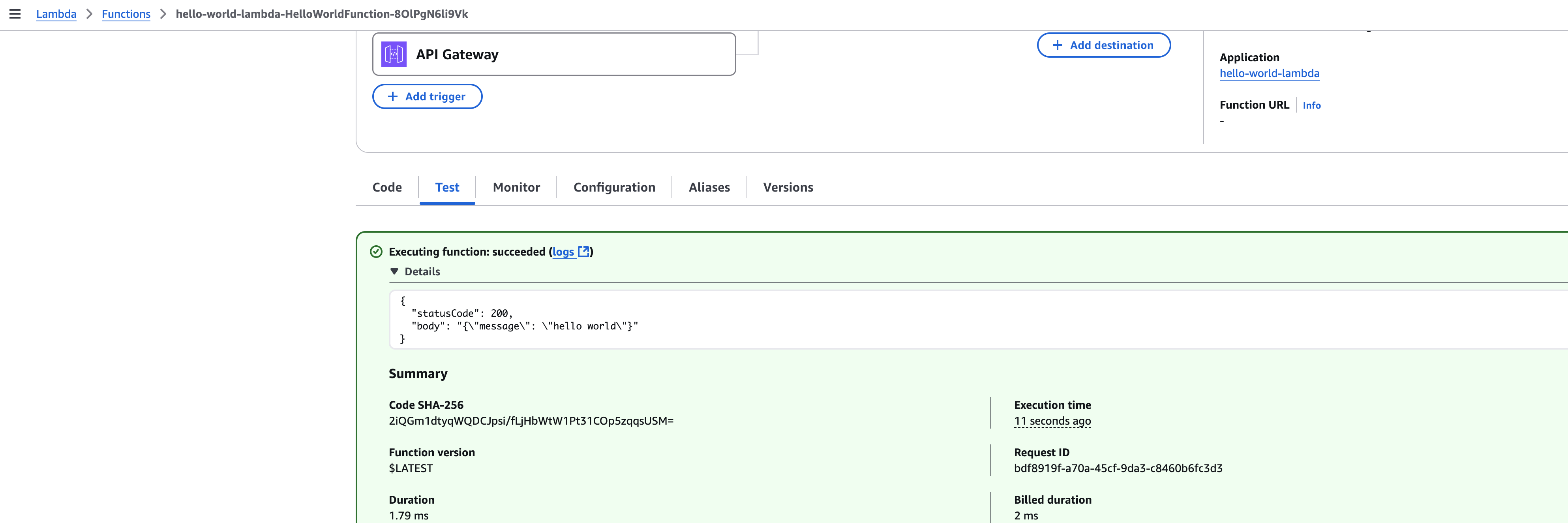Select the API Gateway trigger box

click(554, 54)
